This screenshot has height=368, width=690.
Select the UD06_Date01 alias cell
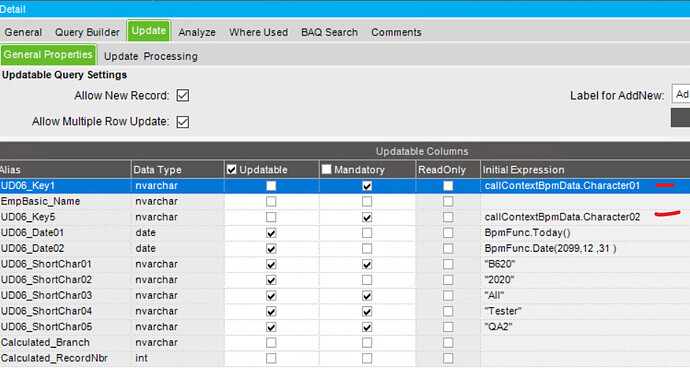(65, 233)
